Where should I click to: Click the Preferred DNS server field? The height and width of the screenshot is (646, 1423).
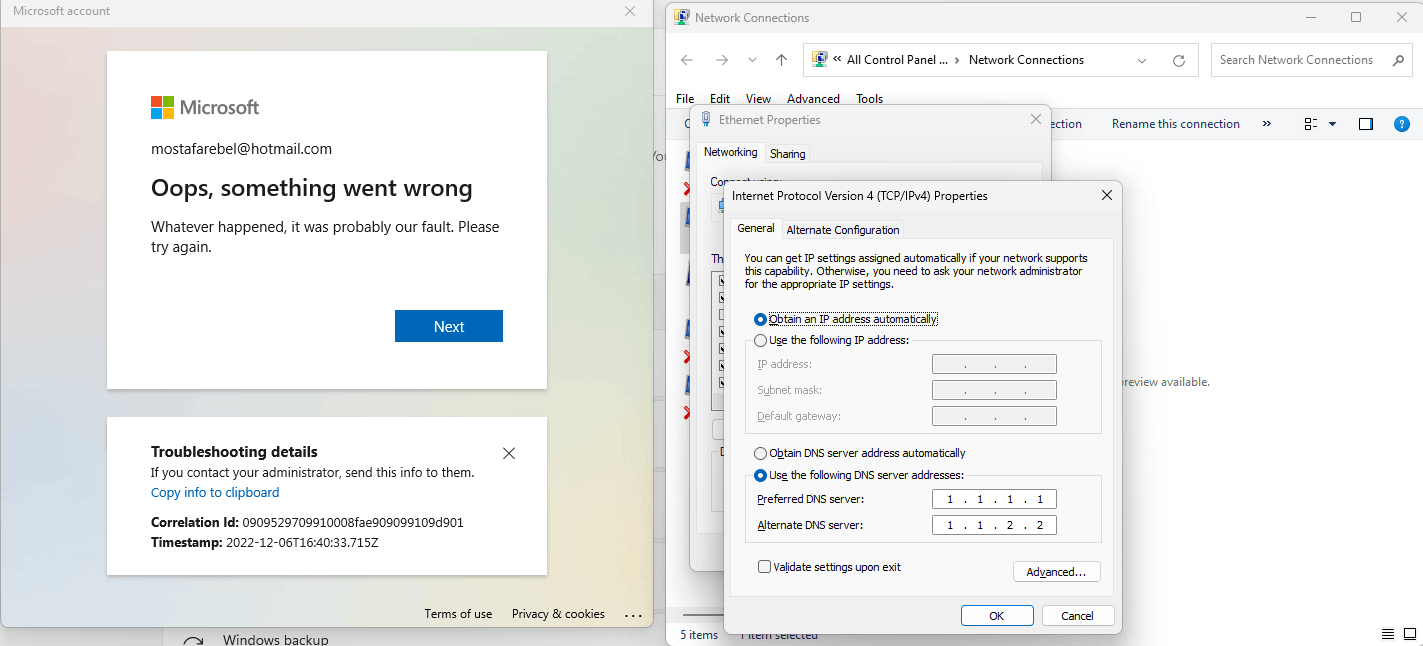tap(994, 499)
